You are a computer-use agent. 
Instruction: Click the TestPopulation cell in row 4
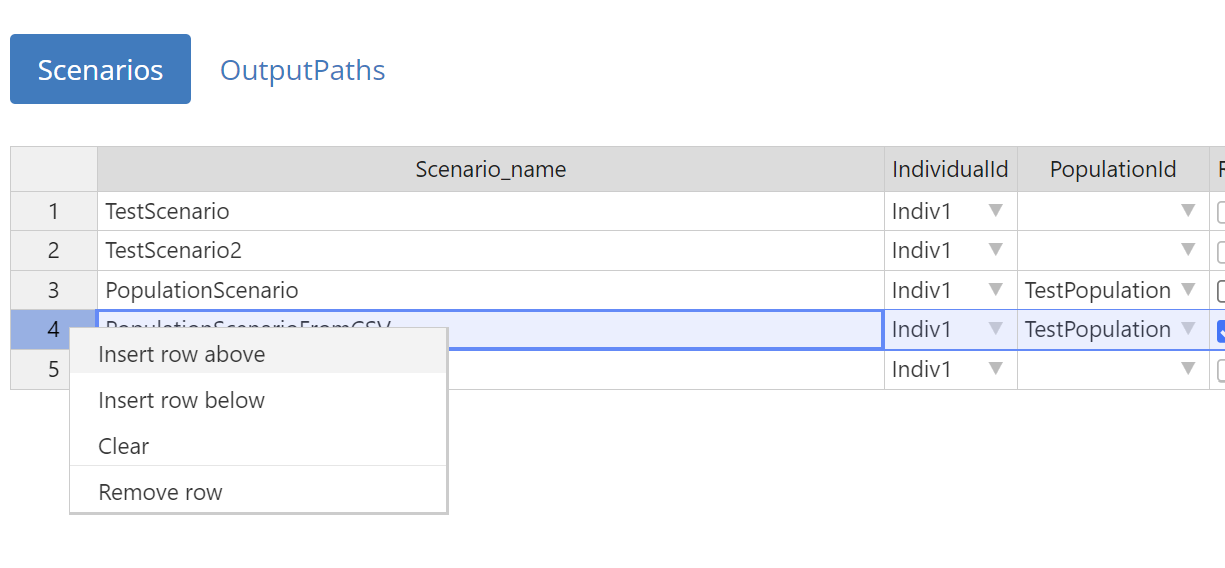pyautogui.click(x=1113, y=329)
